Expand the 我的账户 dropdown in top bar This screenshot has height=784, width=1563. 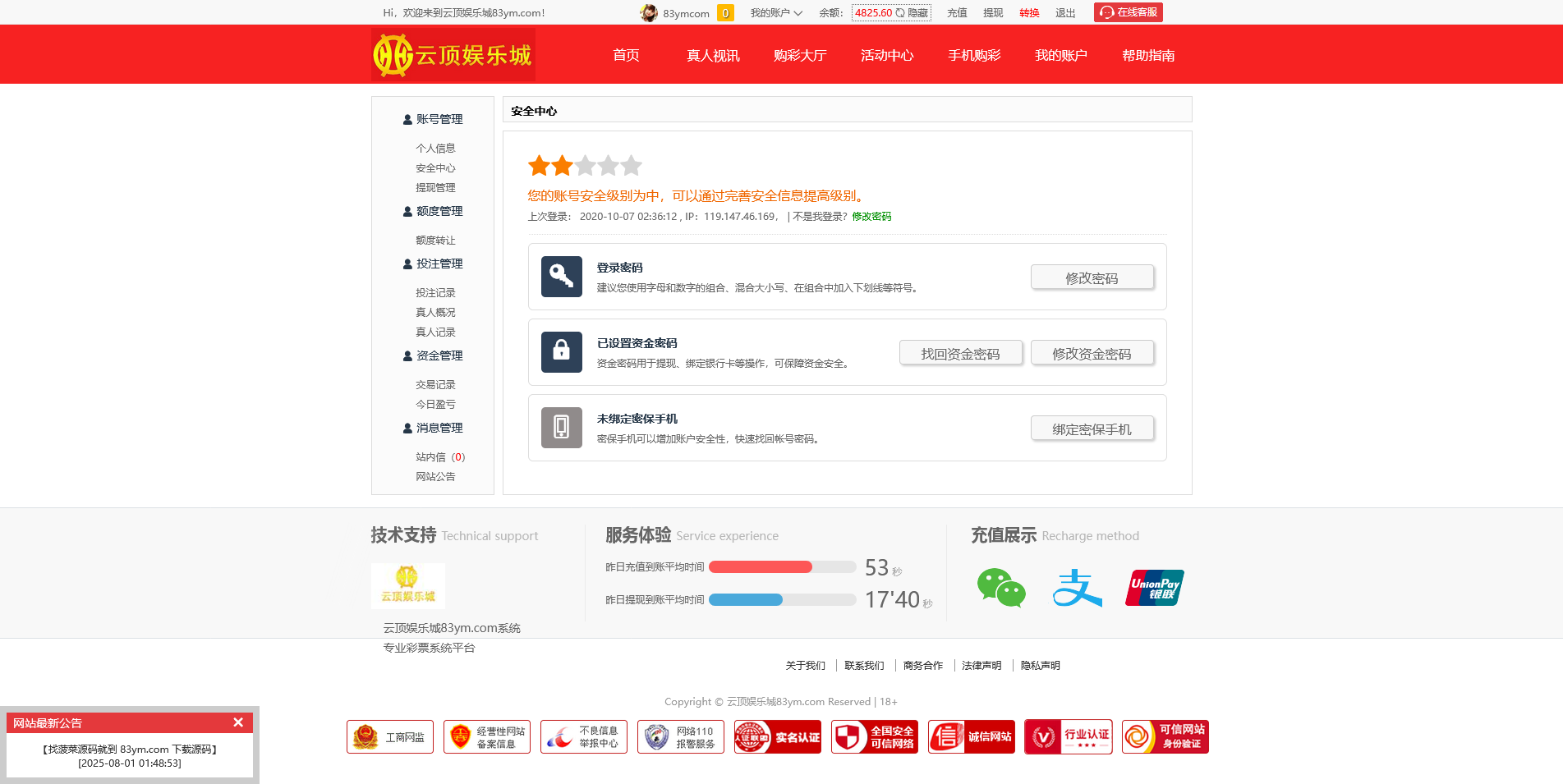775,13
